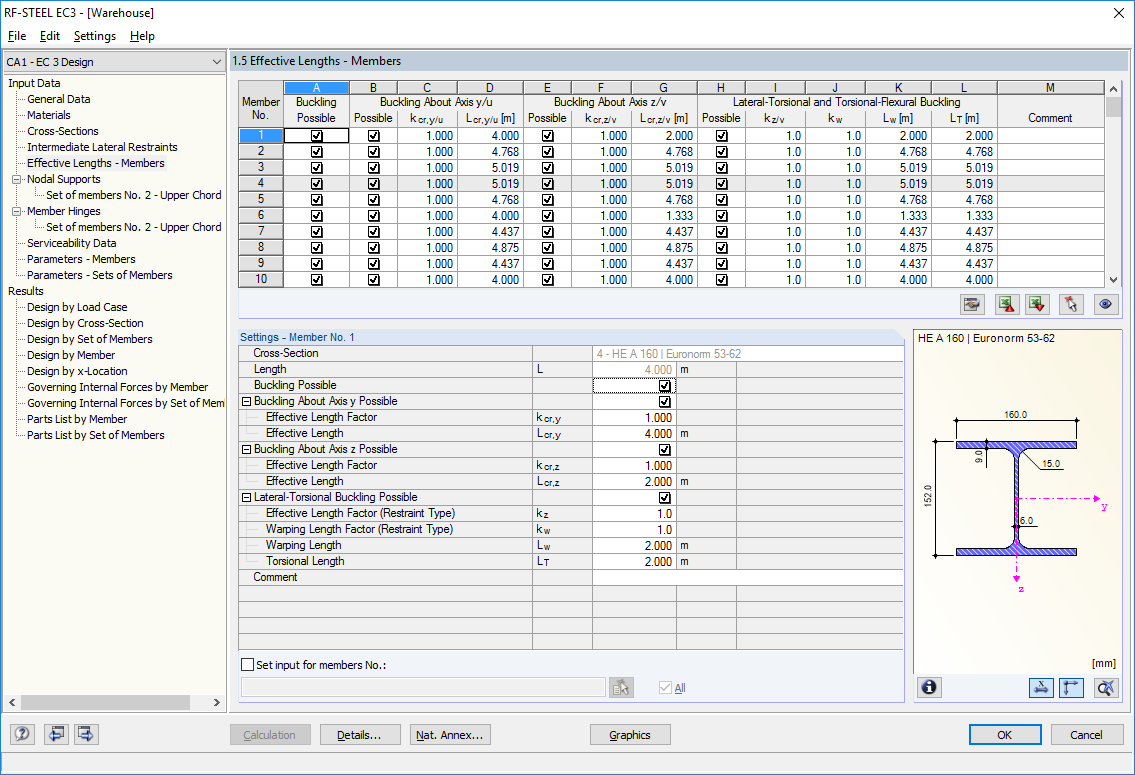
Task: Select member row 10 header
Action: [x=261, y=279]
